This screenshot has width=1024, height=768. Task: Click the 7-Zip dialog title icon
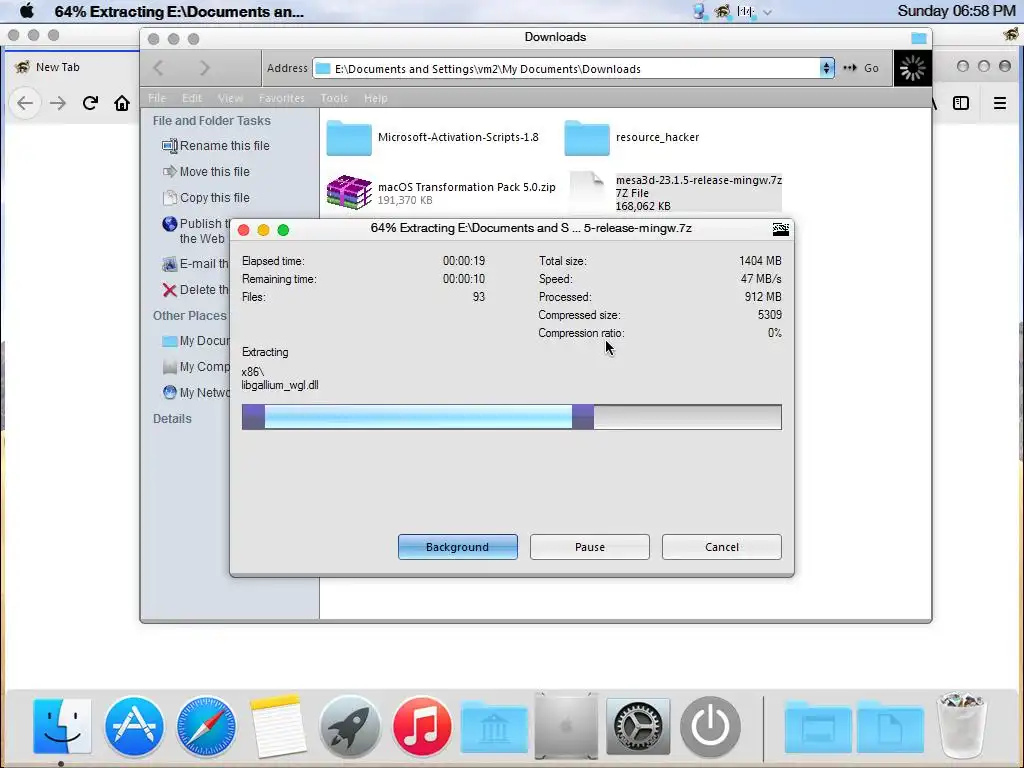pyautogui.click(x=780, y=229)
